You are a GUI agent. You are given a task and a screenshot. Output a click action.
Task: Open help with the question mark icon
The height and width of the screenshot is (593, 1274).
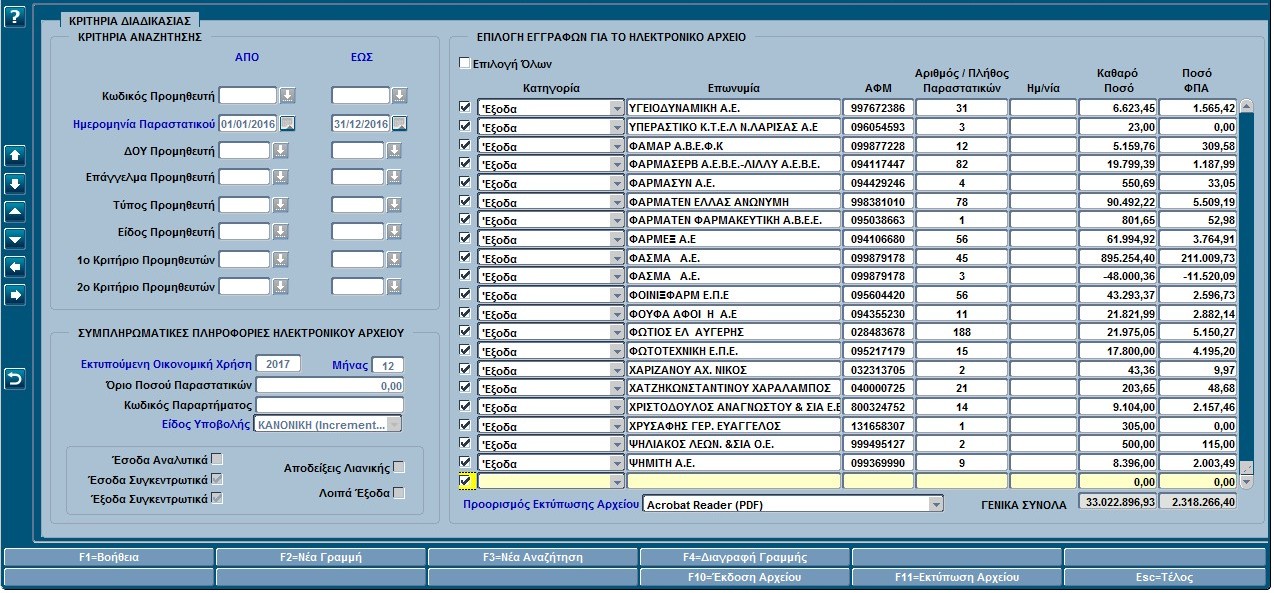(x=14, y=18)
